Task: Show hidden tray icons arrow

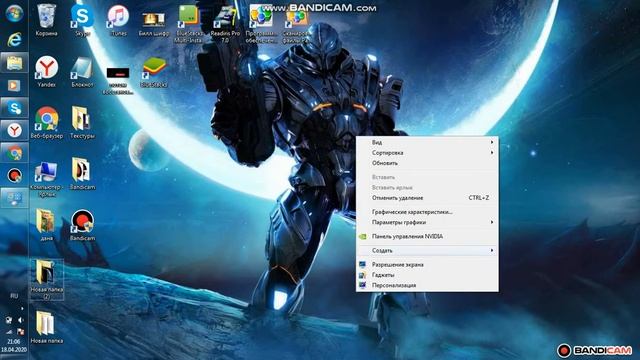Action: pos(22,309)
